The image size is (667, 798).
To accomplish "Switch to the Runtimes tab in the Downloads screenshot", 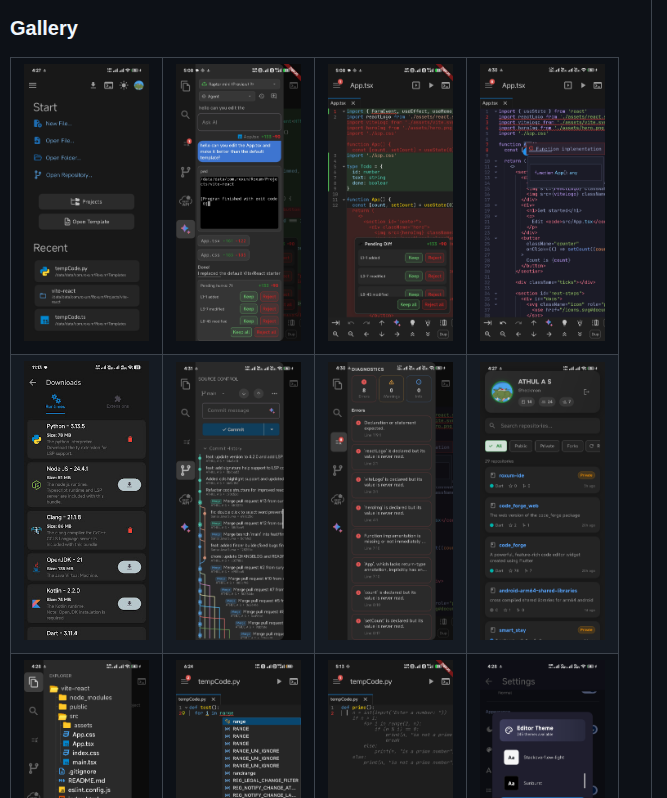I will tap(55, 402).
